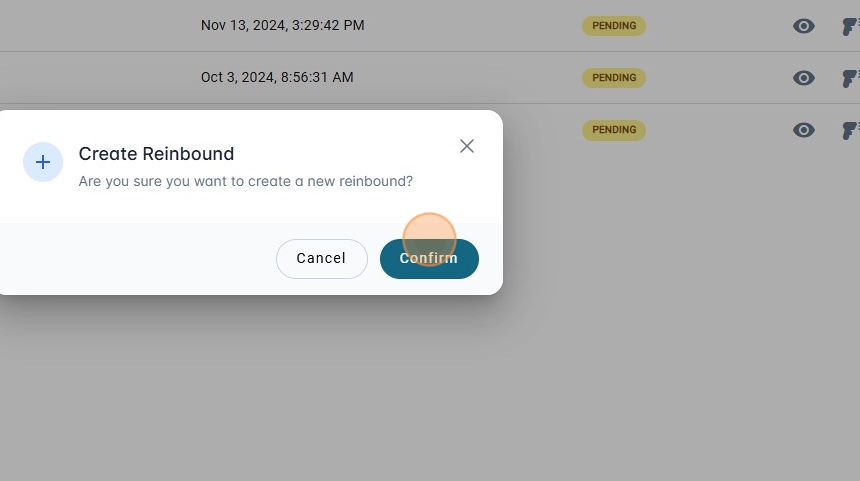Click the barcode scanner icon in the third row
Image resolution: width=860 pixels, height=481 pixels.
850,130
